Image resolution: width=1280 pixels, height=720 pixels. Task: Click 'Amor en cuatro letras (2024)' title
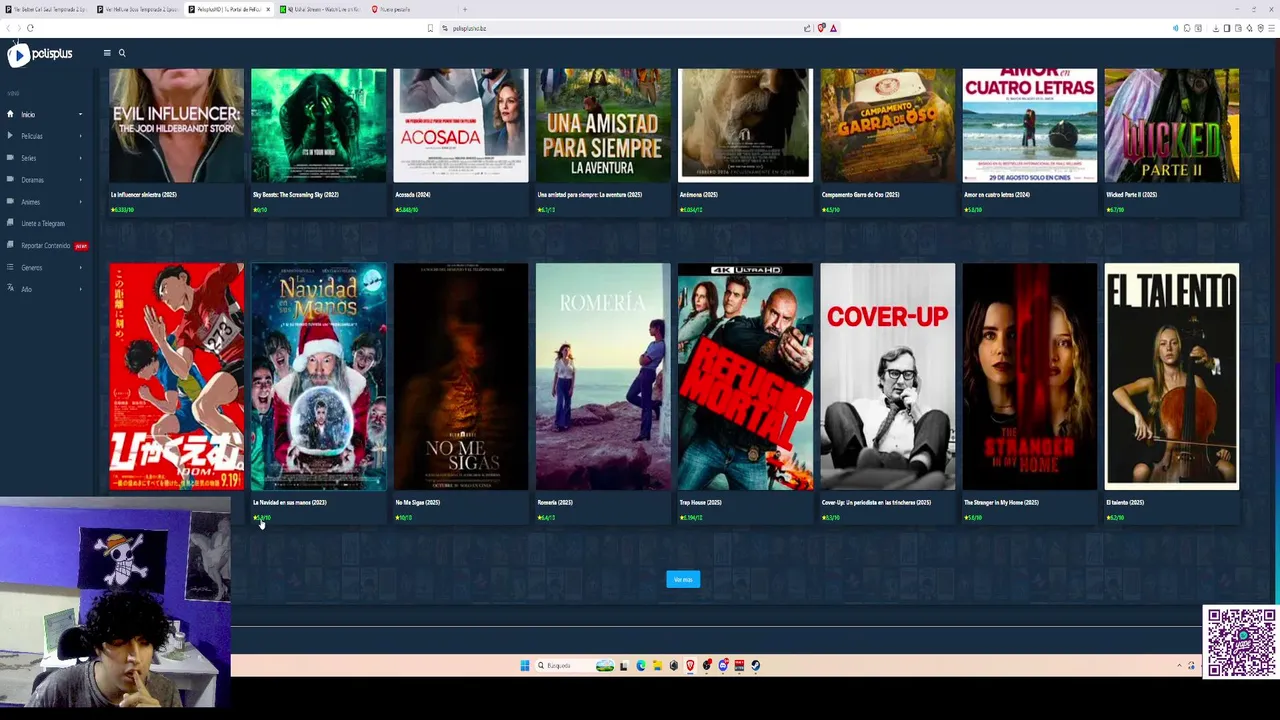point(997,195)
